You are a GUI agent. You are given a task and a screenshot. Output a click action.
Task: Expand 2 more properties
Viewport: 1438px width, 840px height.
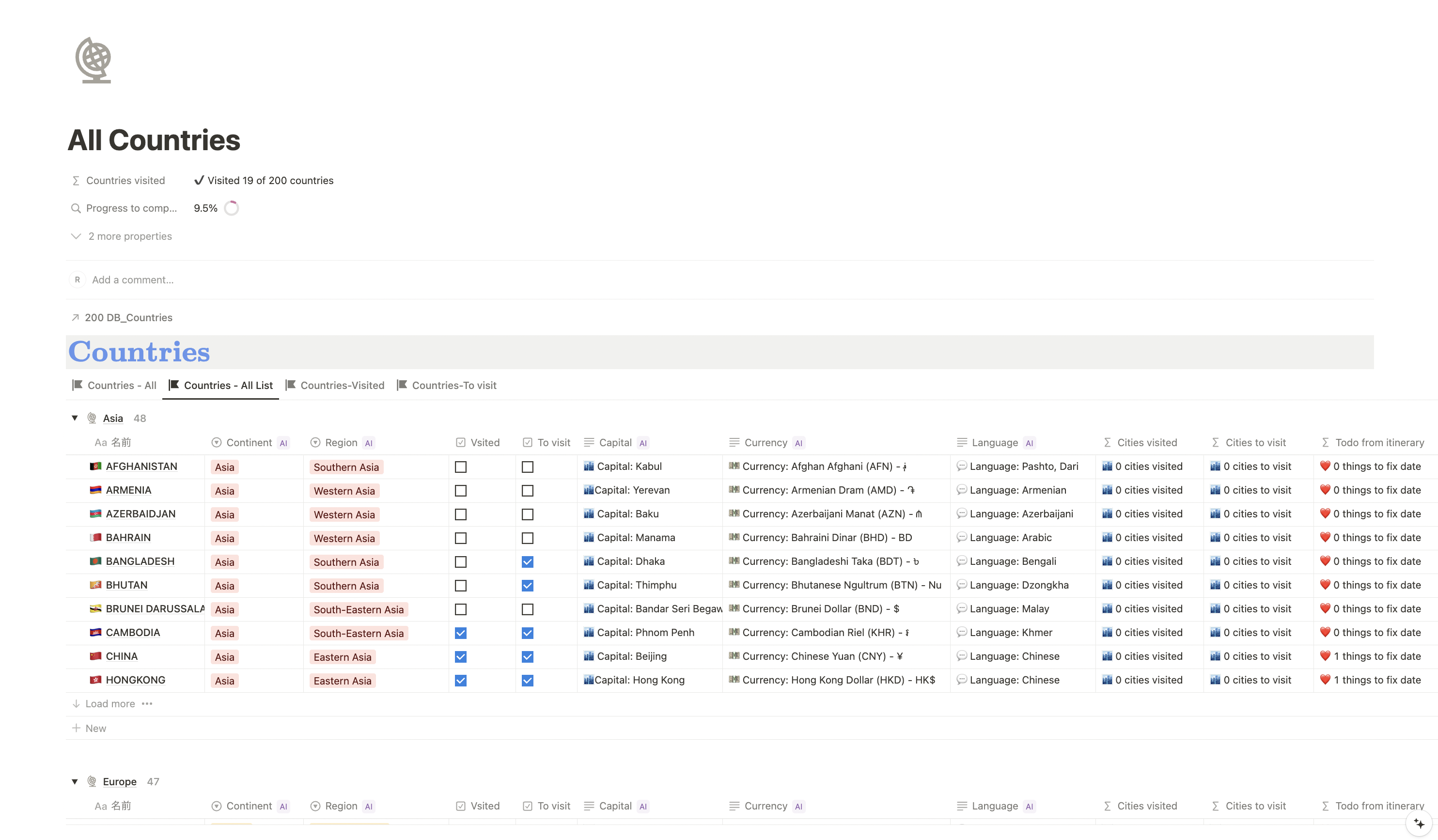(x=121, y=236)
